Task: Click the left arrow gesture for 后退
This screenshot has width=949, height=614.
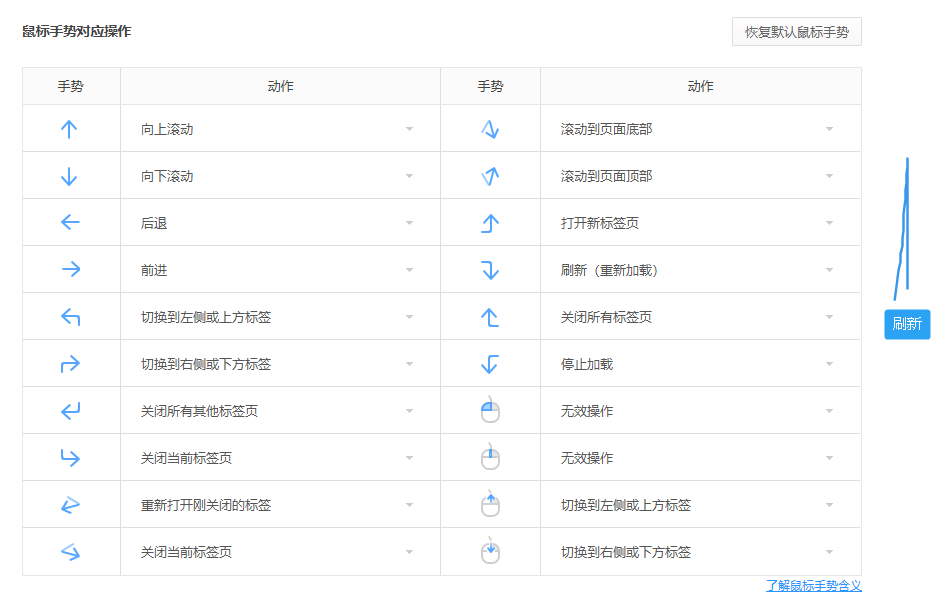Action: click(70, 222)
